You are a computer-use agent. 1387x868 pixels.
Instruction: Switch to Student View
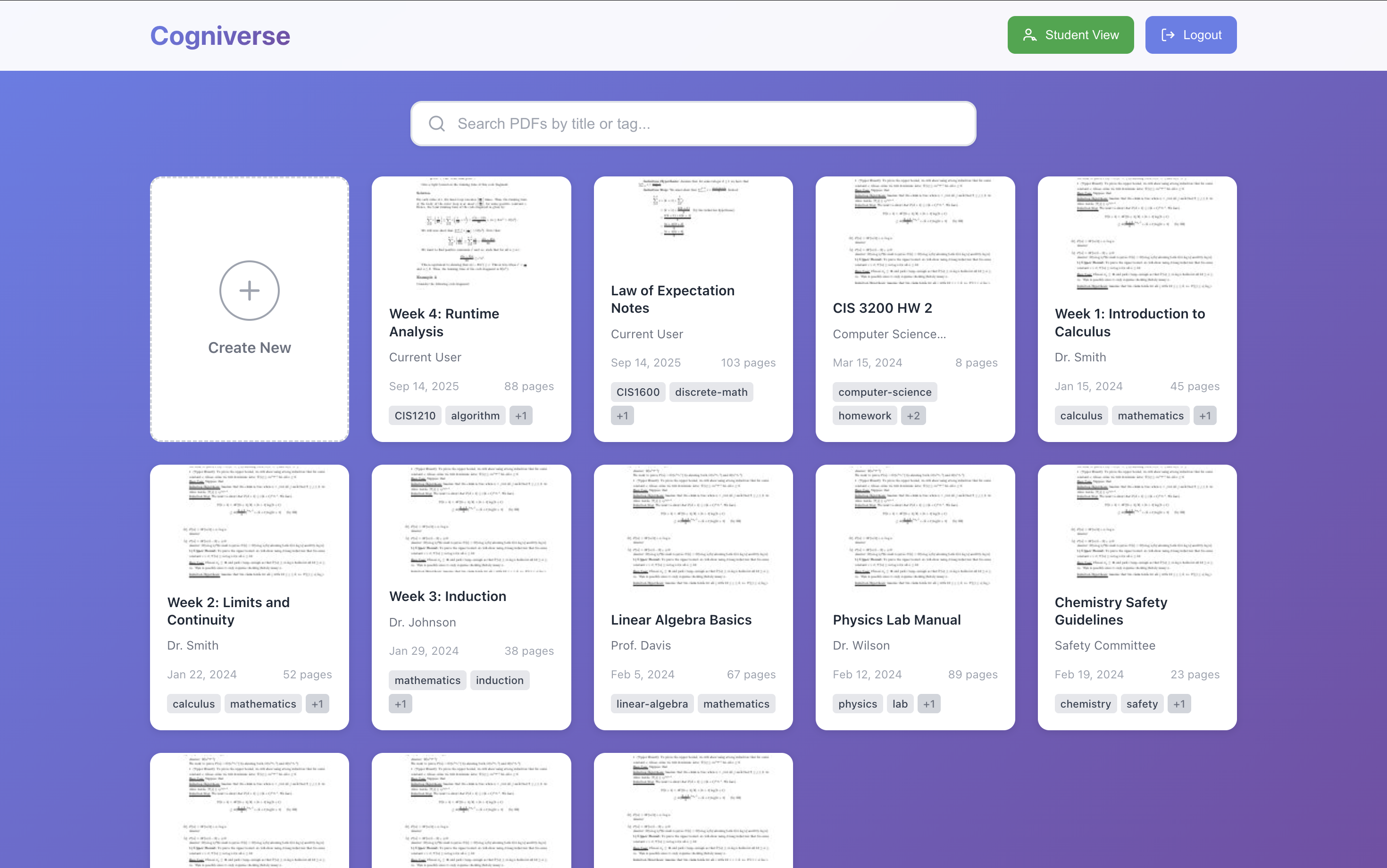coord(1070,35)
